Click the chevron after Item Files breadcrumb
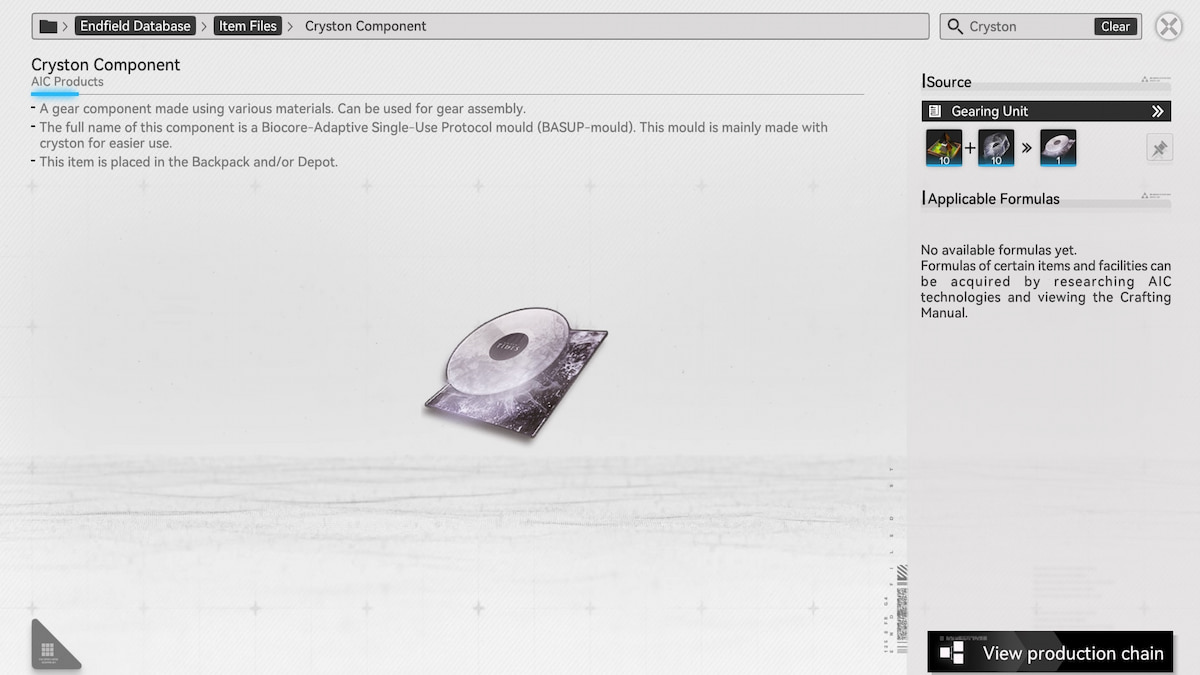The image size is (1200, 675). [x=291, y=26]
